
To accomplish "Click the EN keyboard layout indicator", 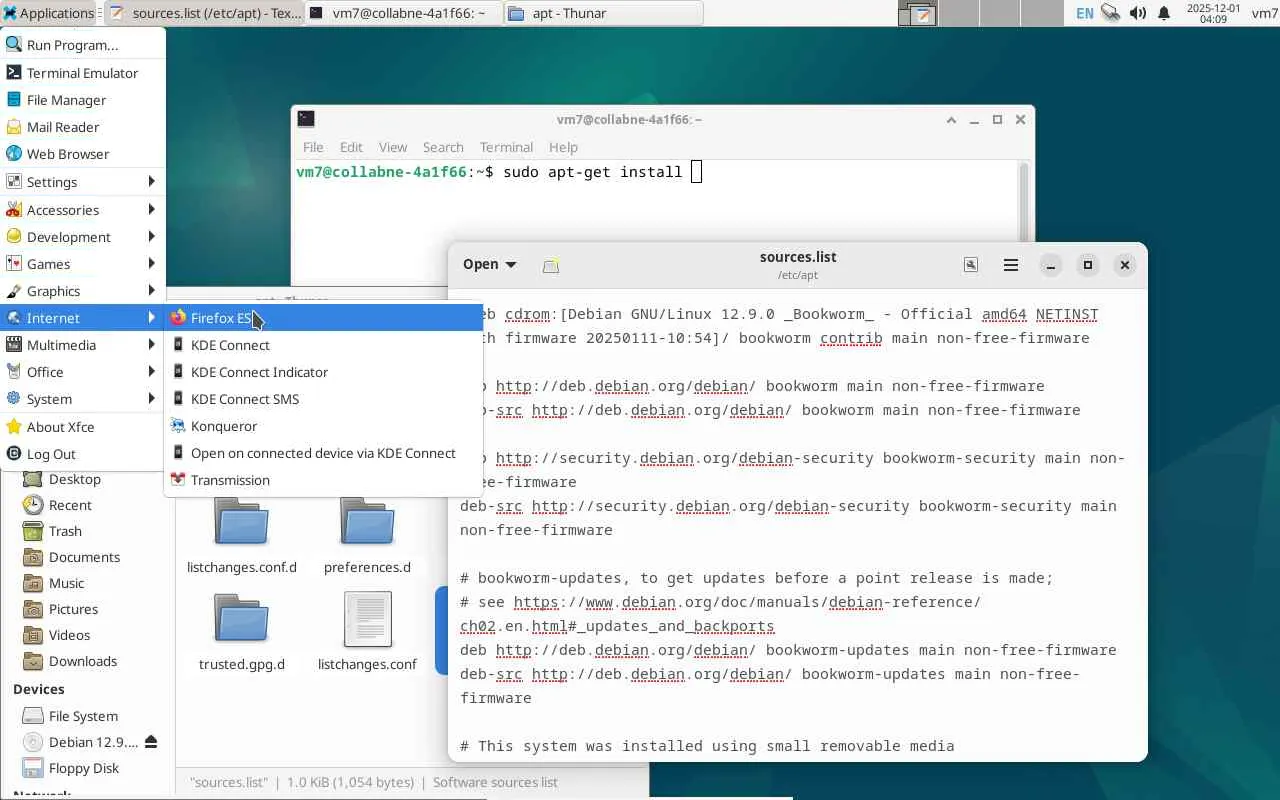I will click(x=1085, y=13).
